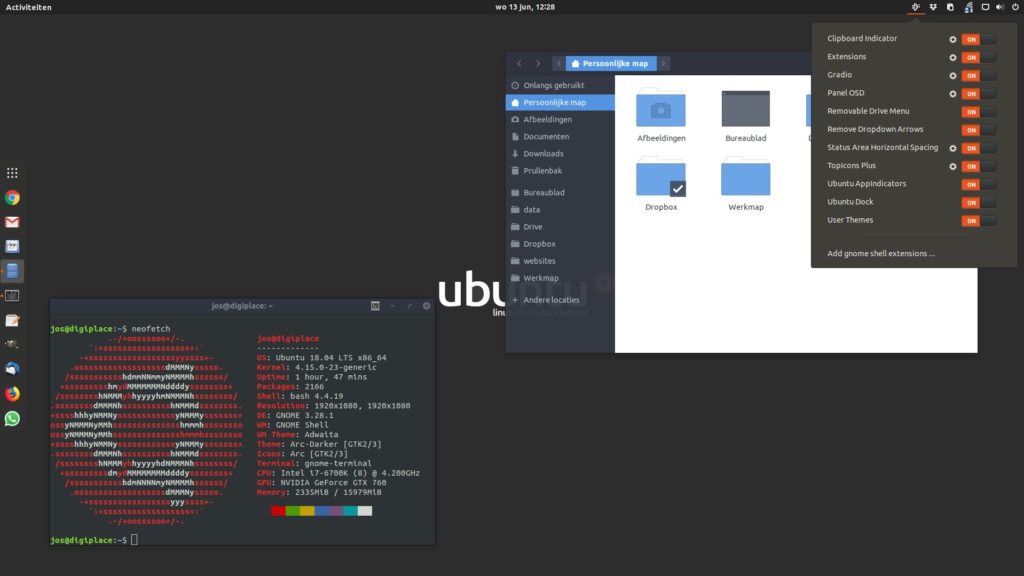Open the network status tray icon

pyautogui.click(x=968, y=7)
